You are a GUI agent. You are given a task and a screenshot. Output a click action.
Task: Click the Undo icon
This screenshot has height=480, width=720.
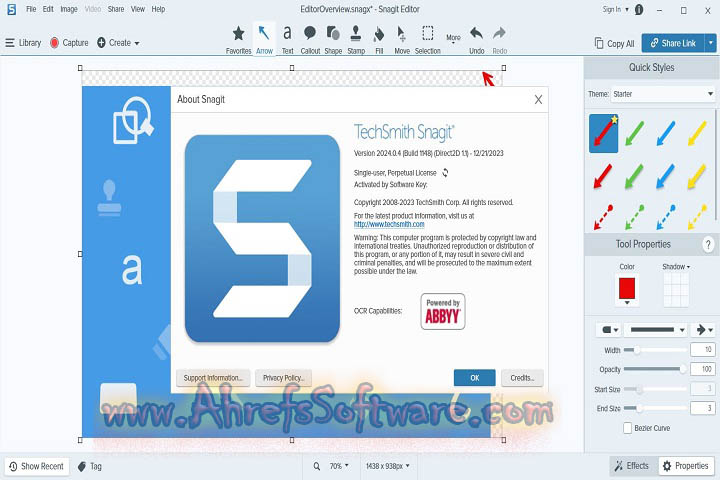tap(476, 38)
